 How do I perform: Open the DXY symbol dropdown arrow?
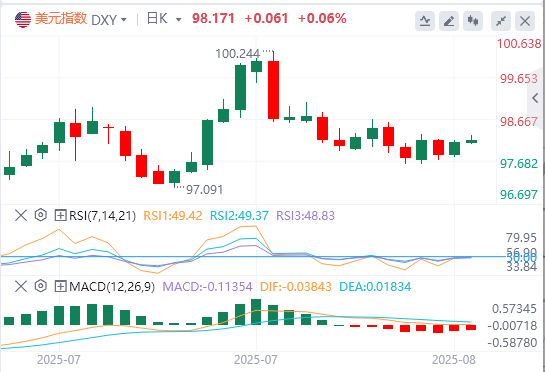pyautogui.click(x=123, y=20)
